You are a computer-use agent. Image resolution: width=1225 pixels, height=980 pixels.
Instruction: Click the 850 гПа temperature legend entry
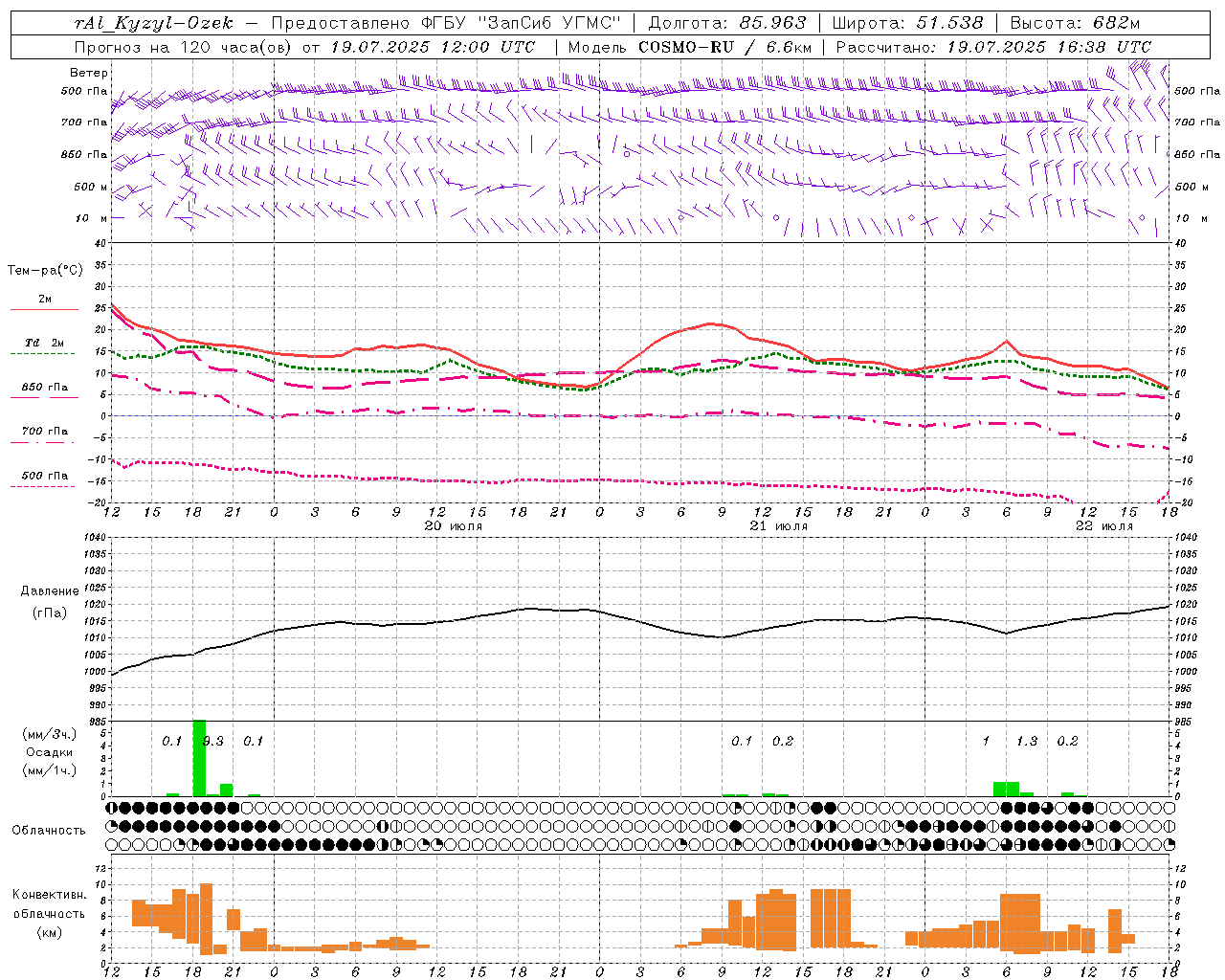[x=44, y=388]
